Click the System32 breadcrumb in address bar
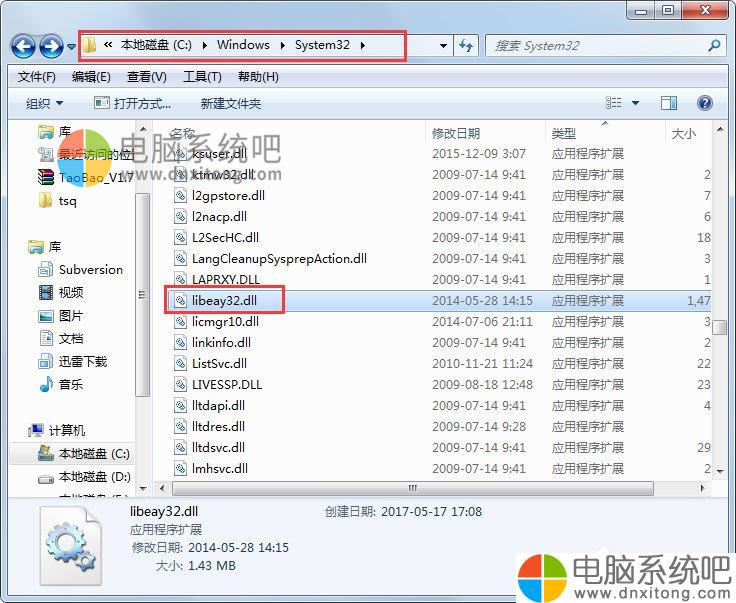Screen dimensions: 736x603 [322, 45]
